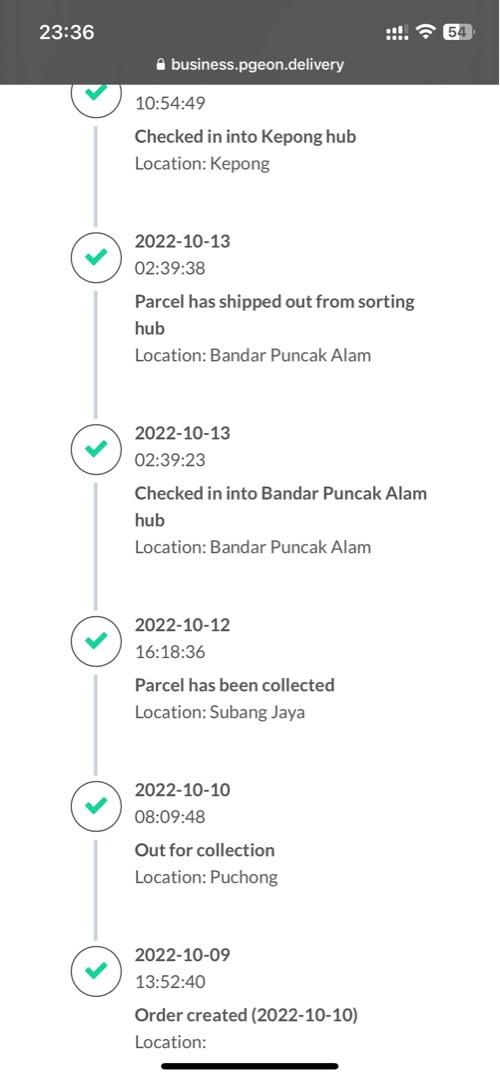Tap the checkmark icon beside Kepong hub check-in
500x1080 pixels.
pyautogui.click(x=97, y=92)
